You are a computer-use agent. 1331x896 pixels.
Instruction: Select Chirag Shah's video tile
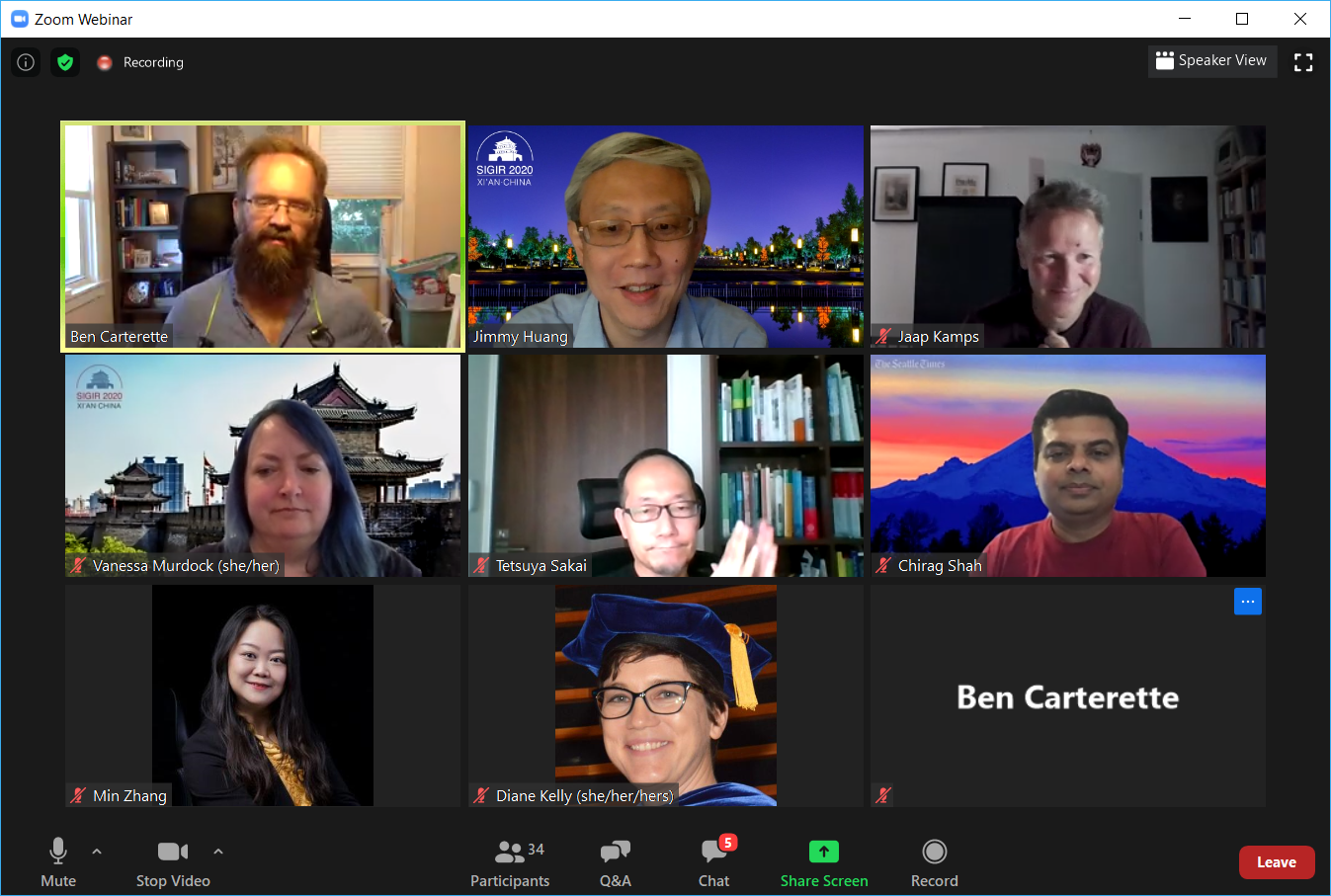(x=1068, y=466)
